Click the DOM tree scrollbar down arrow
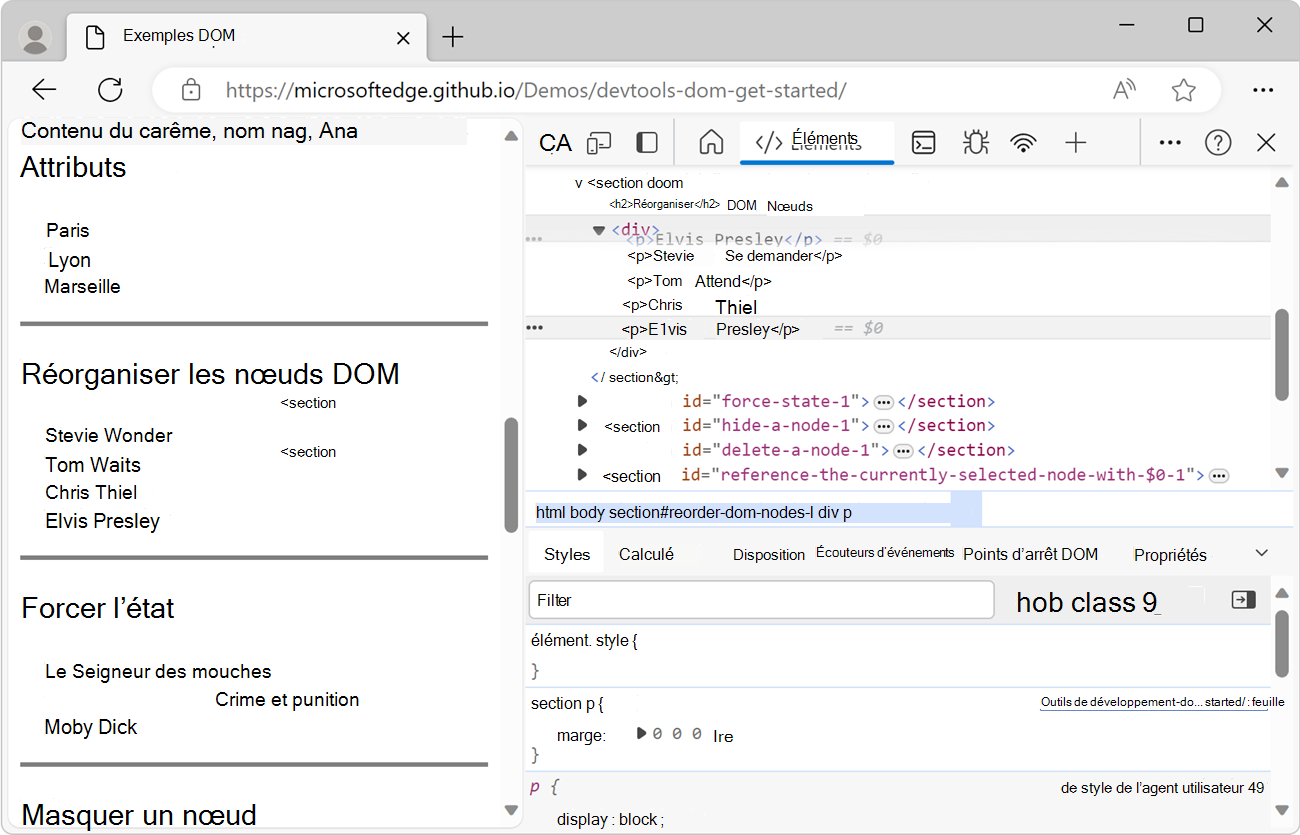The image size is (1300, 835). pyautogui.click(x=1283, y=473)
